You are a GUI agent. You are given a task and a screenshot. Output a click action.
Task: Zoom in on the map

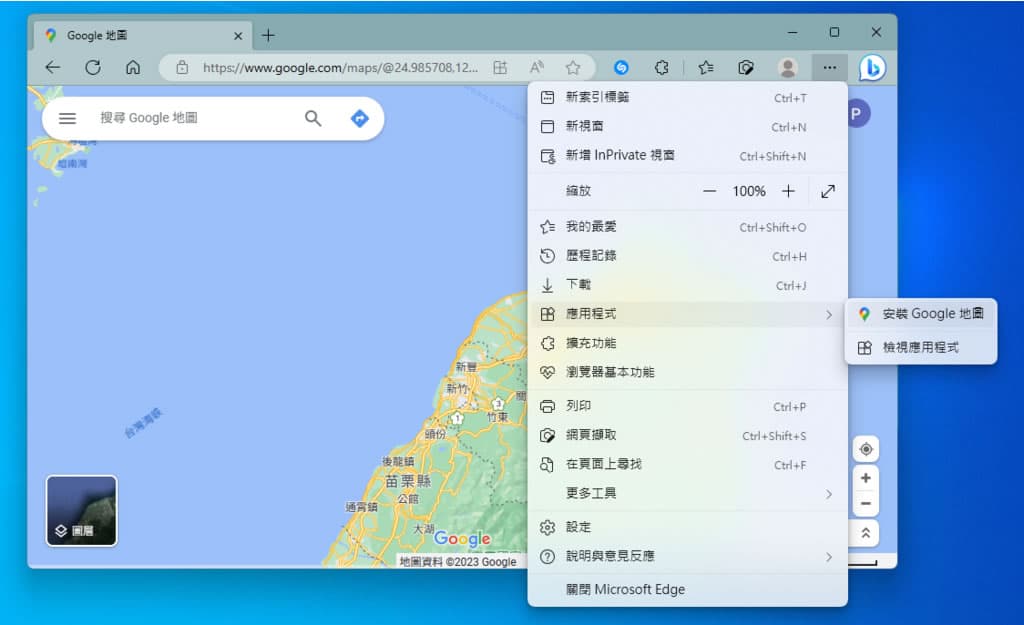pyautogui.click(x=866, y=478)
